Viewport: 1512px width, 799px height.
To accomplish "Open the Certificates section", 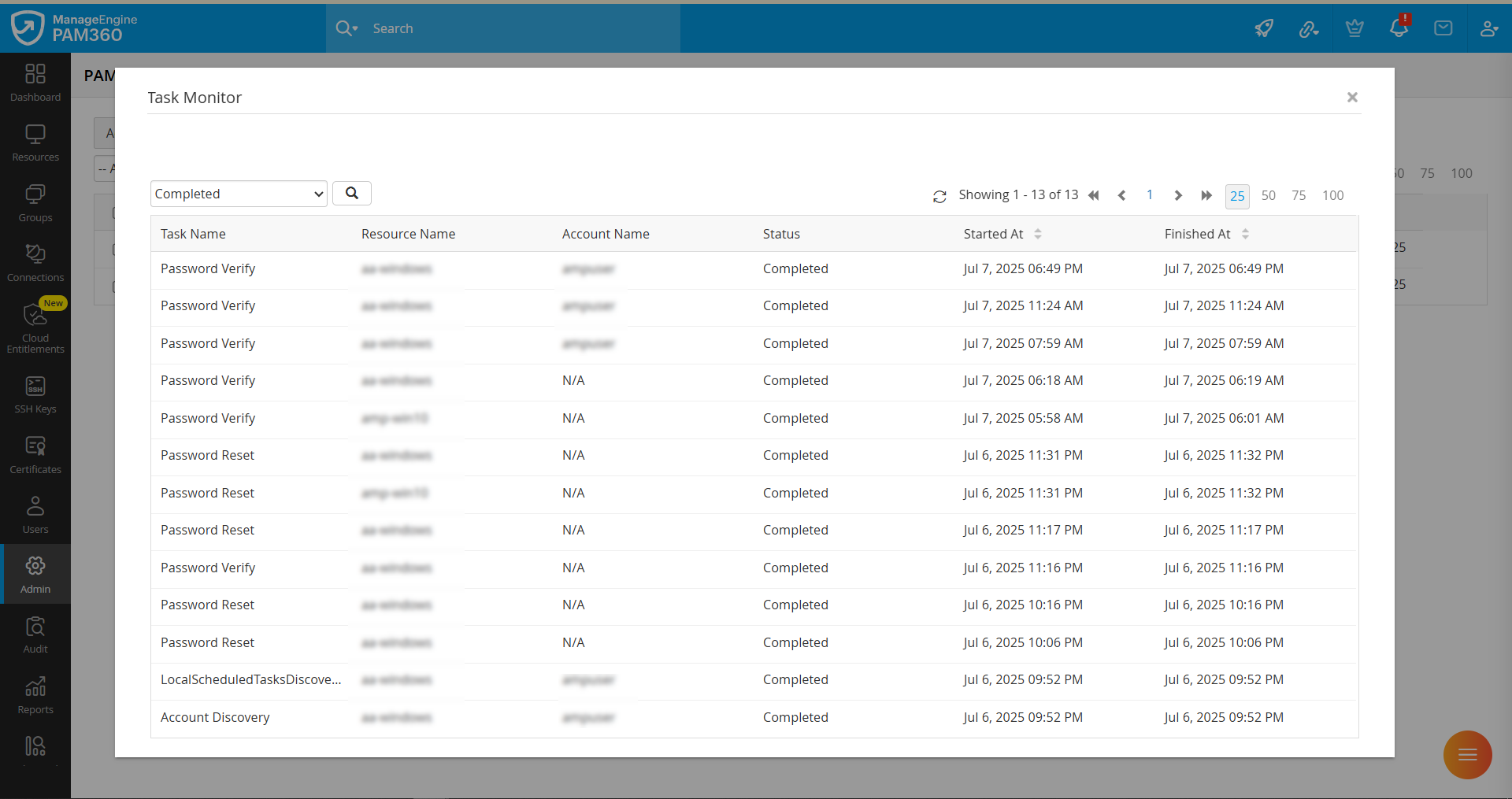I will coord(35,453).
